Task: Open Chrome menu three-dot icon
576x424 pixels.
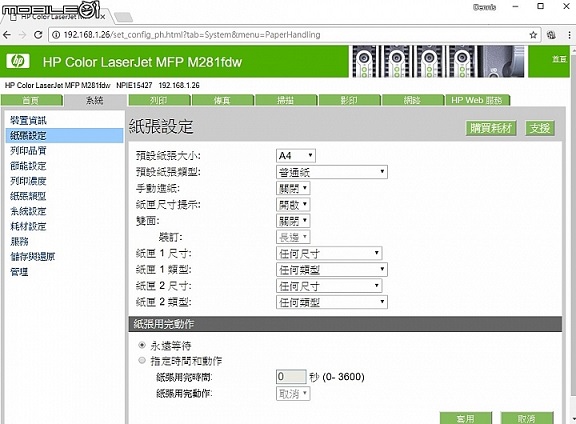Action: click(x=569, y=35)
